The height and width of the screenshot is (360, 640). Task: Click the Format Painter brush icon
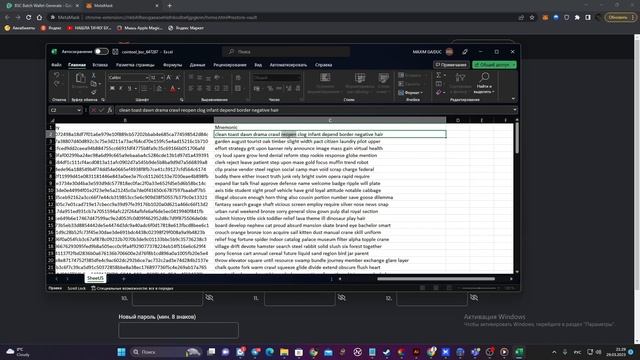tap(93, 92)
